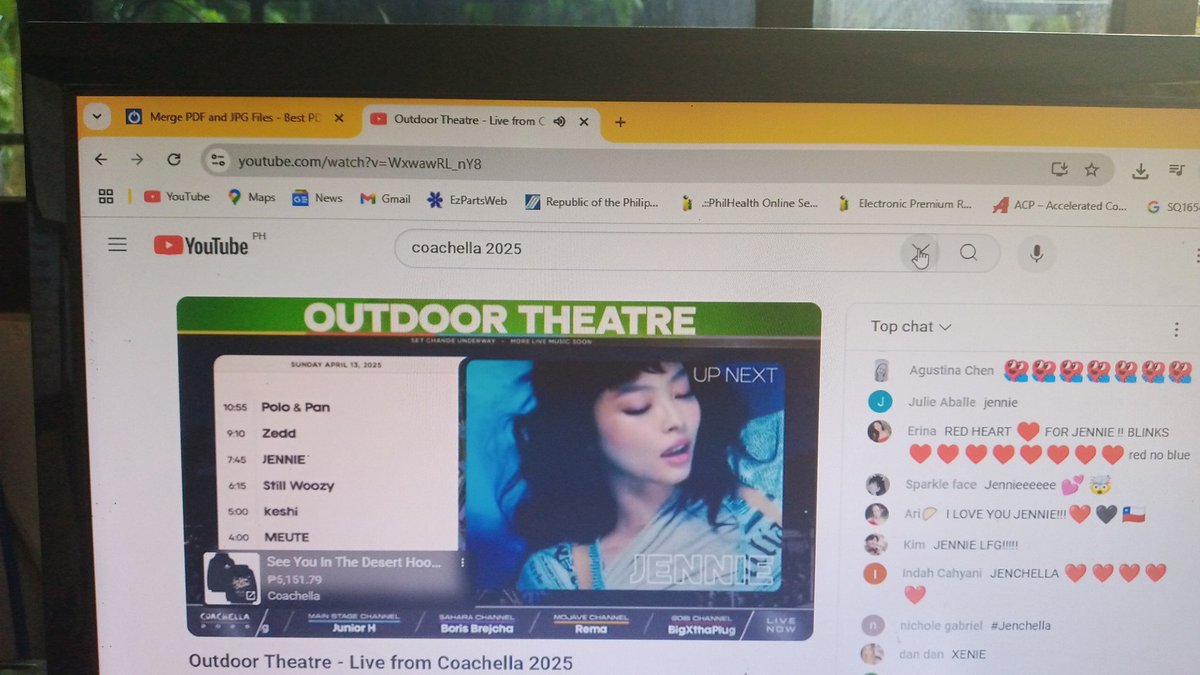Screen dimensions: 1200x675
Task: Open the YouTube hamburger guide menu
Action: [x=117, y=244]
